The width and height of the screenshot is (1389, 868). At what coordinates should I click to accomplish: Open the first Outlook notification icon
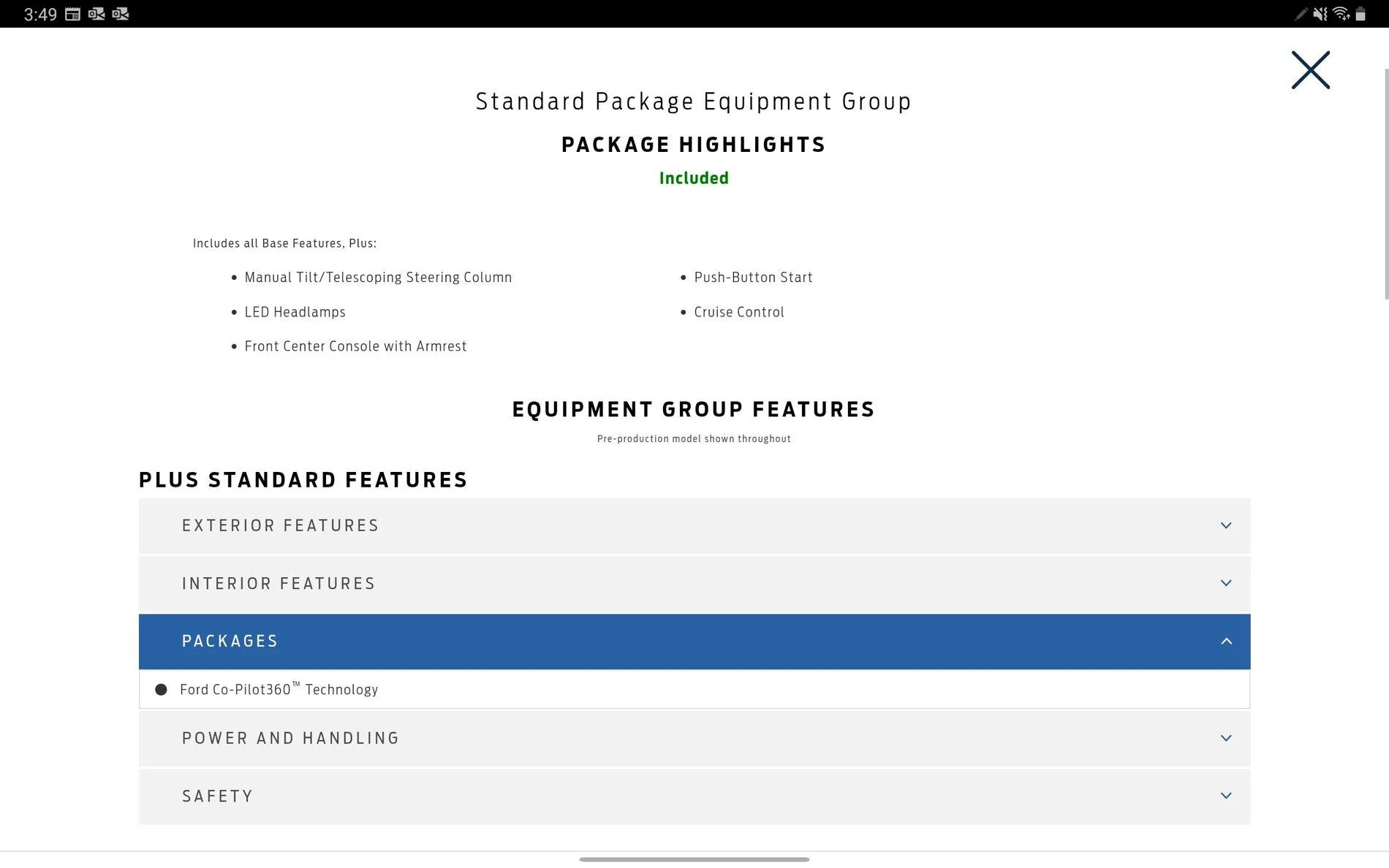(x=96, y=14)
